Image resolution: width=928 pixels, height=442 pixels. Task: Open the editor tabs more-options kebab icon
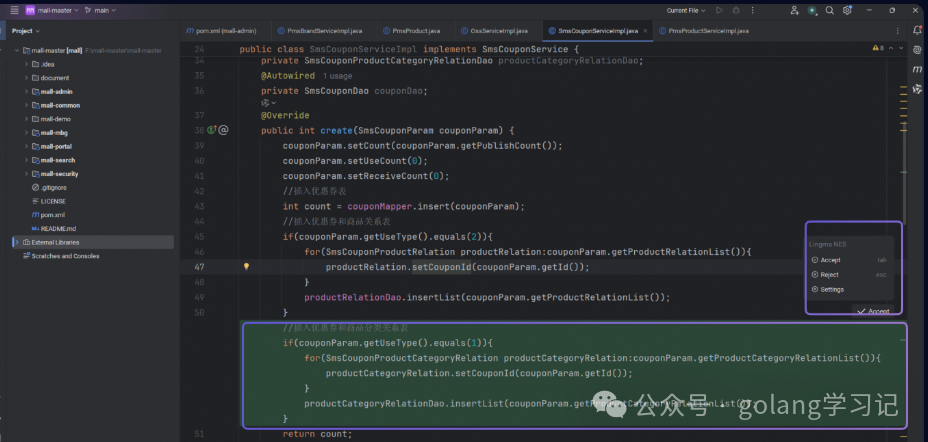(x=898, y=31)
